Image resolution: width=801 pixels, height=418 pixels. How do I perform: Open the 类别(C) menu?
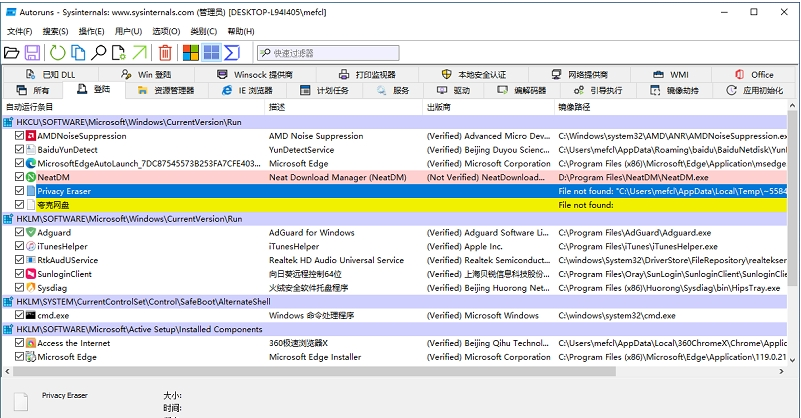click(203, 31)
